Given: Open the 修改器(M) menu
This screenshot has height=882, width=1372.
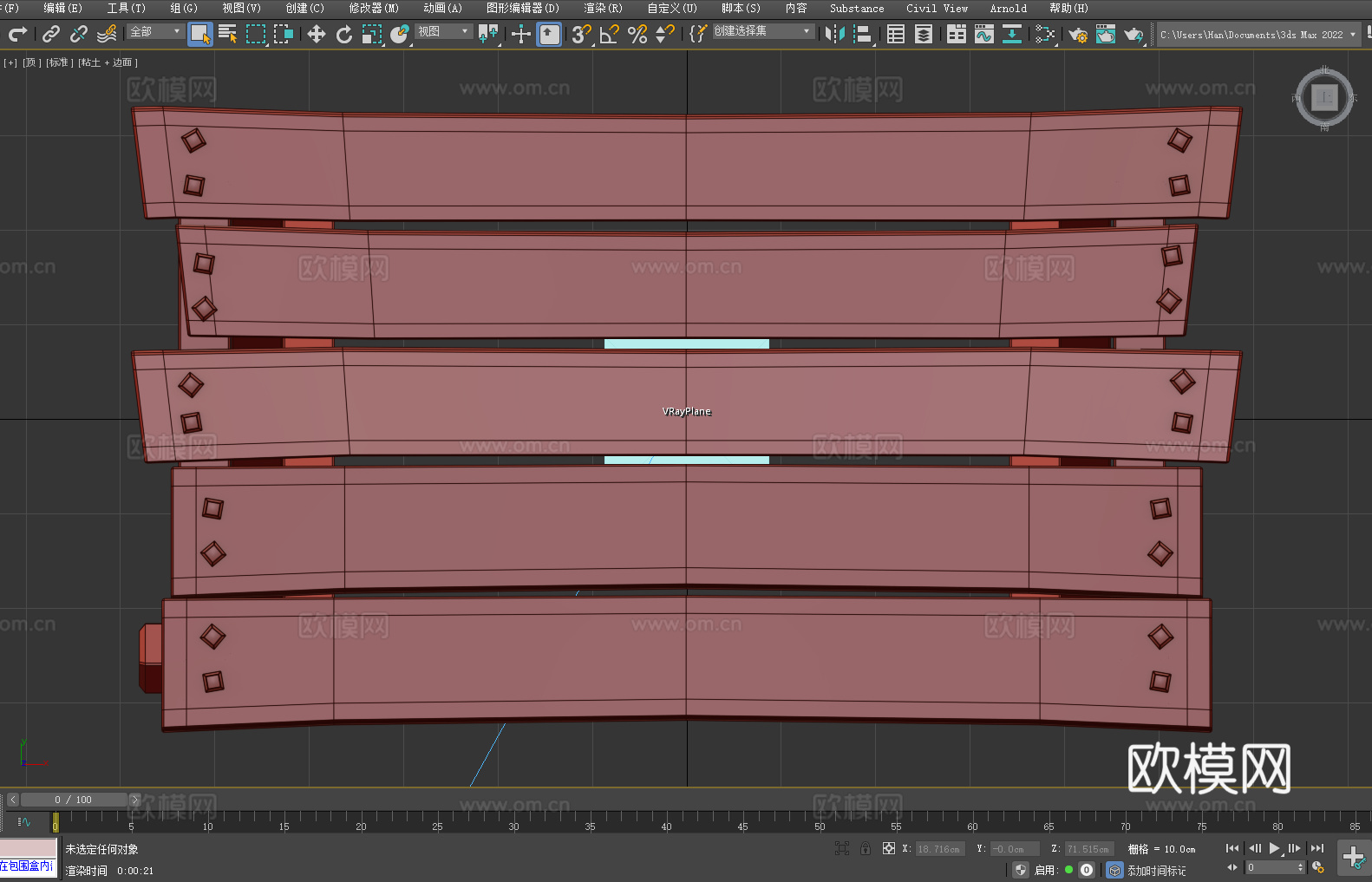Looking at the screenshot, I should [374, 8].
